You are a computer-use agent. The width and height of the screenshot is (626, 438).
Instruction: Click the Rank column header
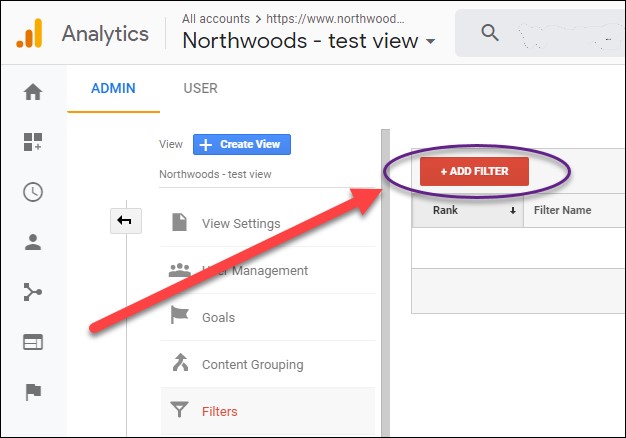click(468, 210)
